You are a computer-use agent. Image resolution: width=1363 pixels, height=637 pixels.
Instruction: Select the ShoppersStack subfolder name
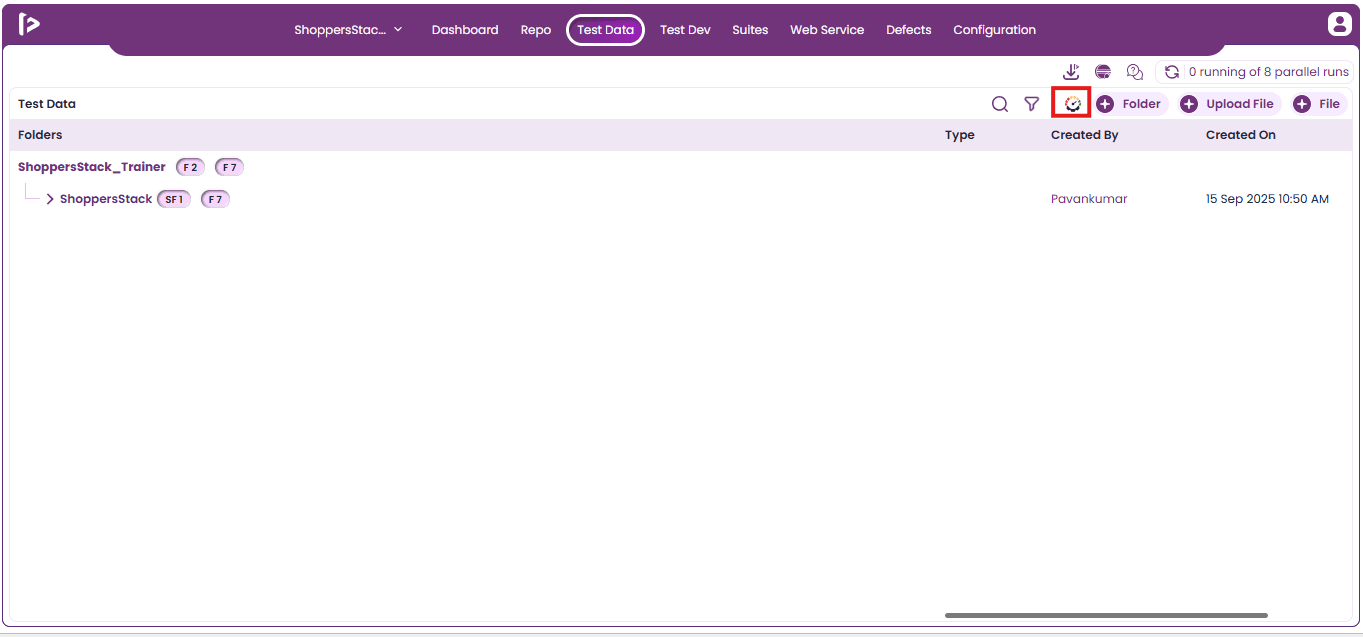106,199
